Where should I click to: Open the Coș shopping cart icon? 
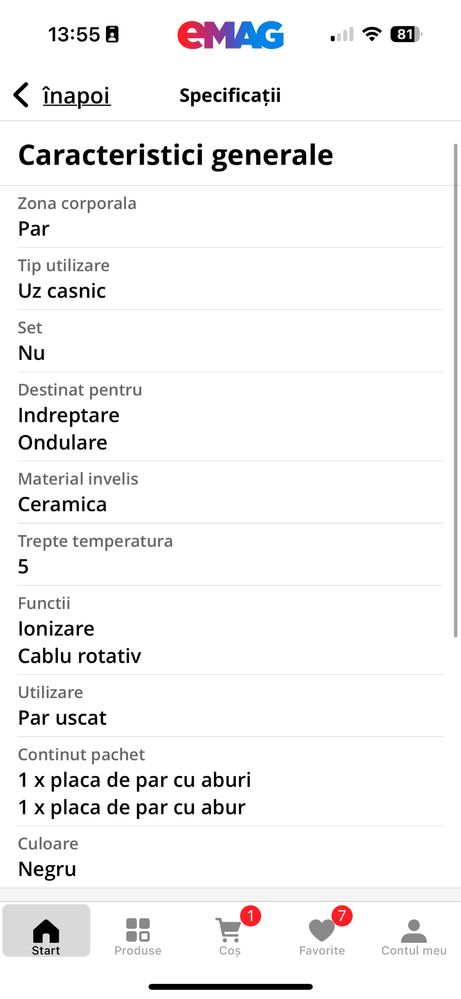click(x=229, y=931)
